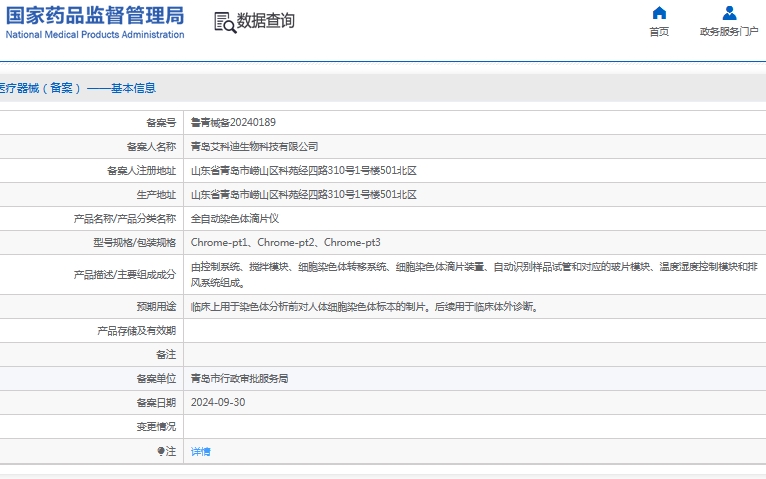Click National Medical Products Administration text
The height and width of the screenshot is (479, 766).
tap(95, 35)
